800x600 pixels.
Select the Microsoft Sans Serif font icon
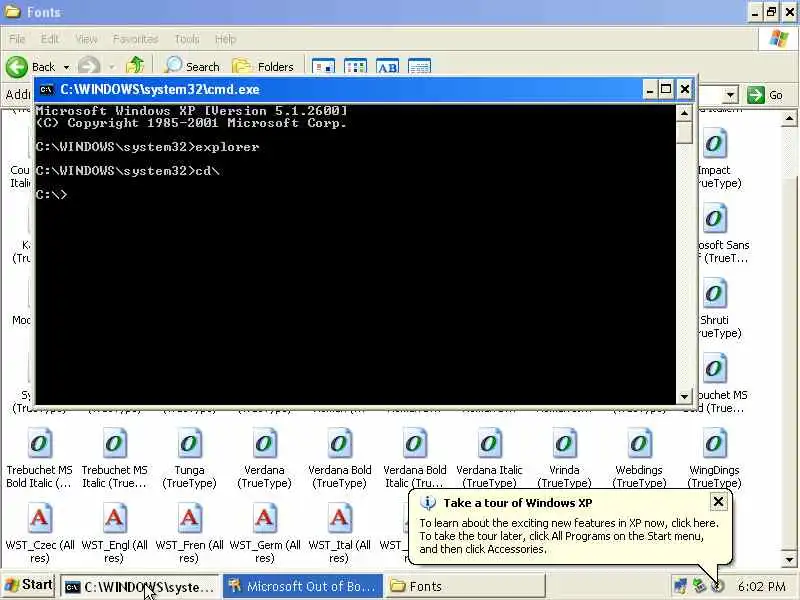click(714, 219)
